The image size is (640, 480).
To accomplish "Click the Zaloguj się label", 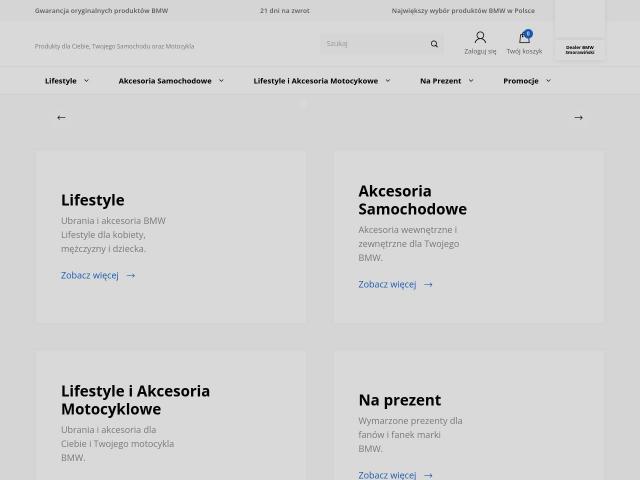I will [480, 51].
